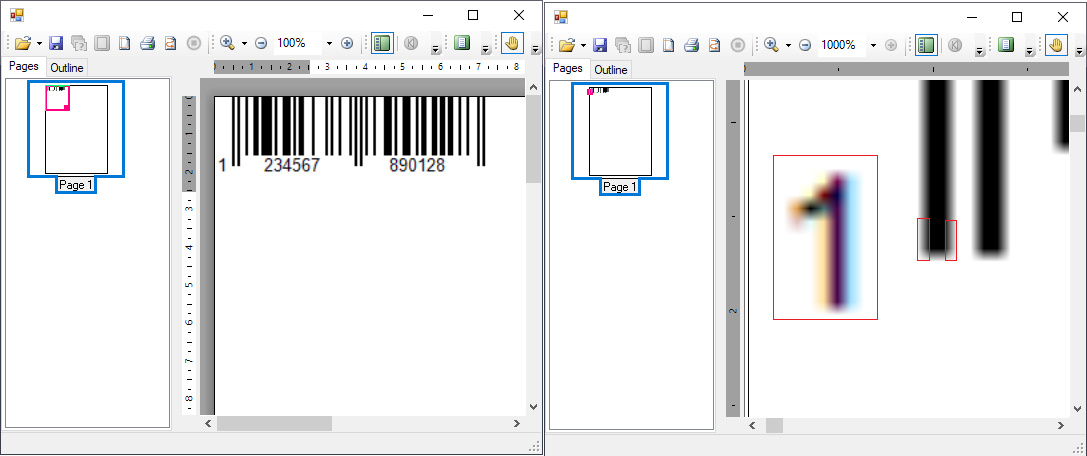Click the magnifier zoom tool in the 1000% window
Viewport: 1087px width, 456px height.
coord(771,45)
